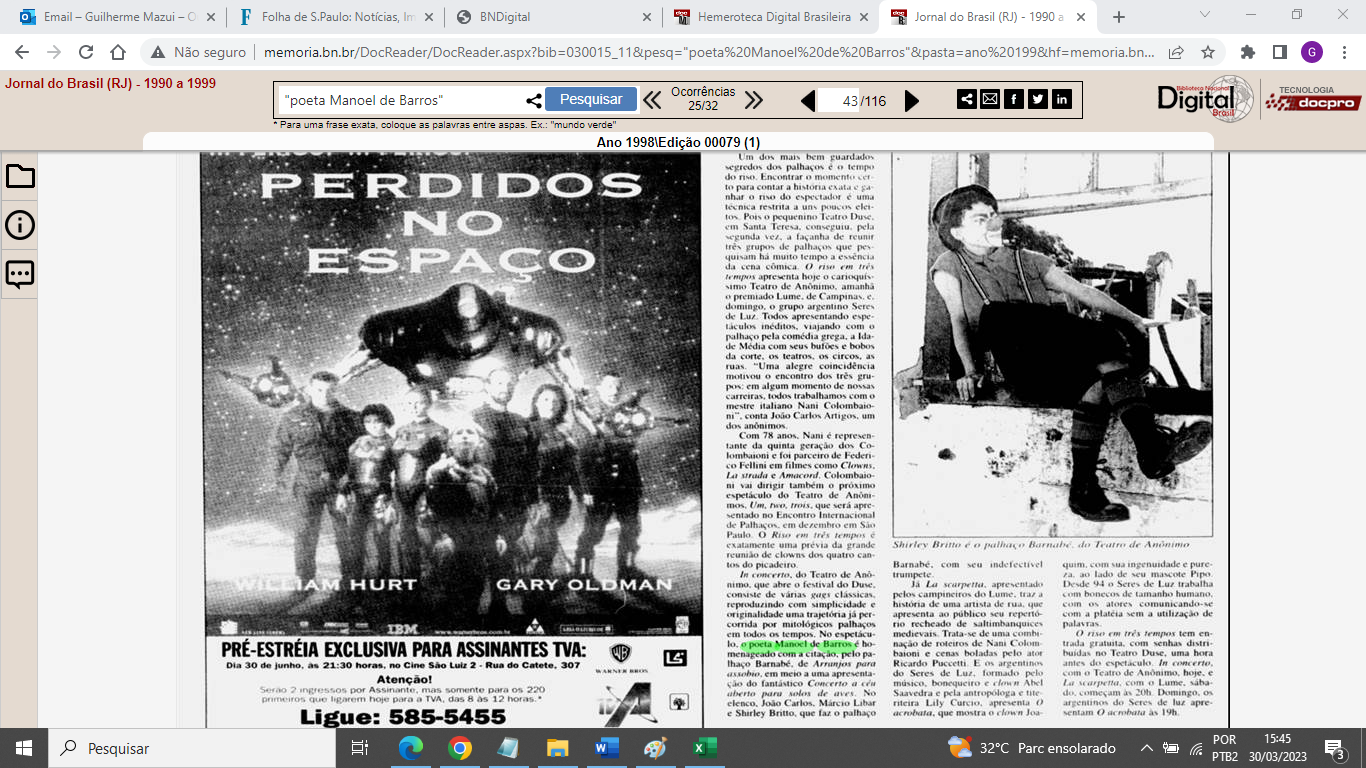1366x768 pixels.
Task: Show the information panel icon in sidebar
Action: pyautogui.click(x=20, y=225)
